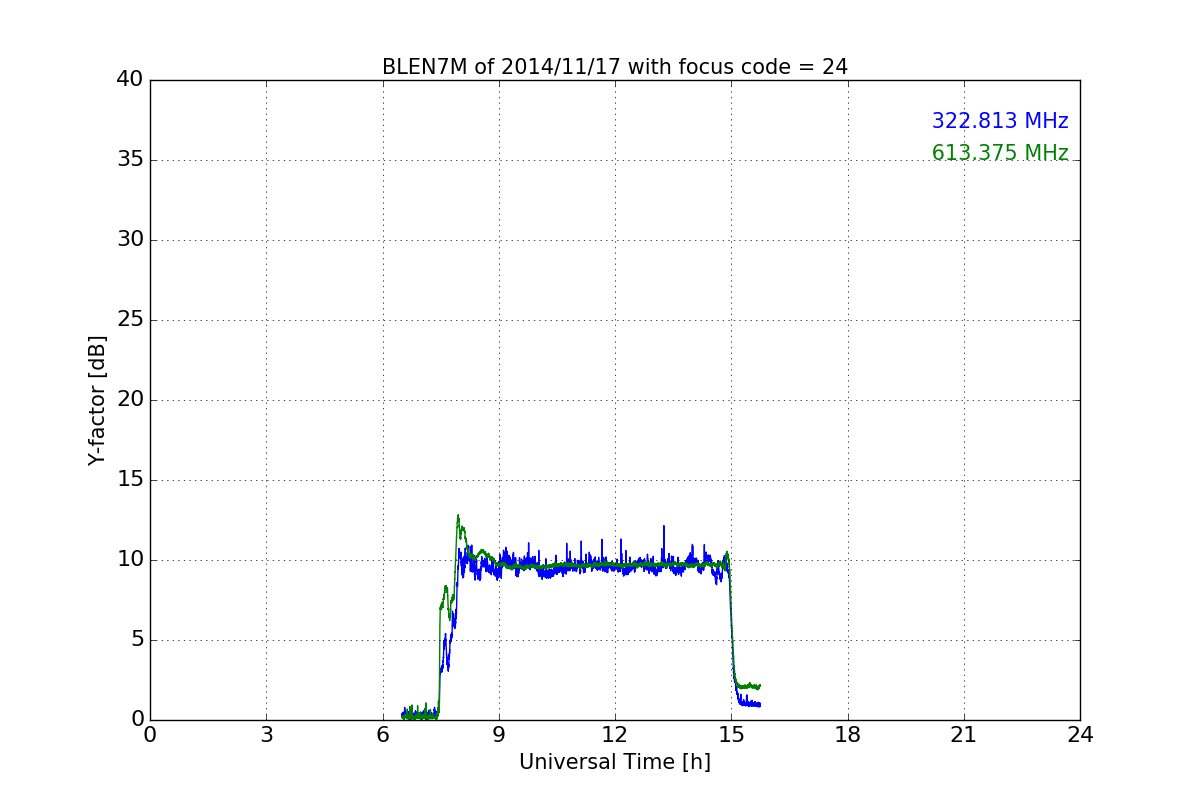Click the plot title "BLEN7M of 2014/11/17 with focus code = 24"
1200x800 pixels.
615,67
